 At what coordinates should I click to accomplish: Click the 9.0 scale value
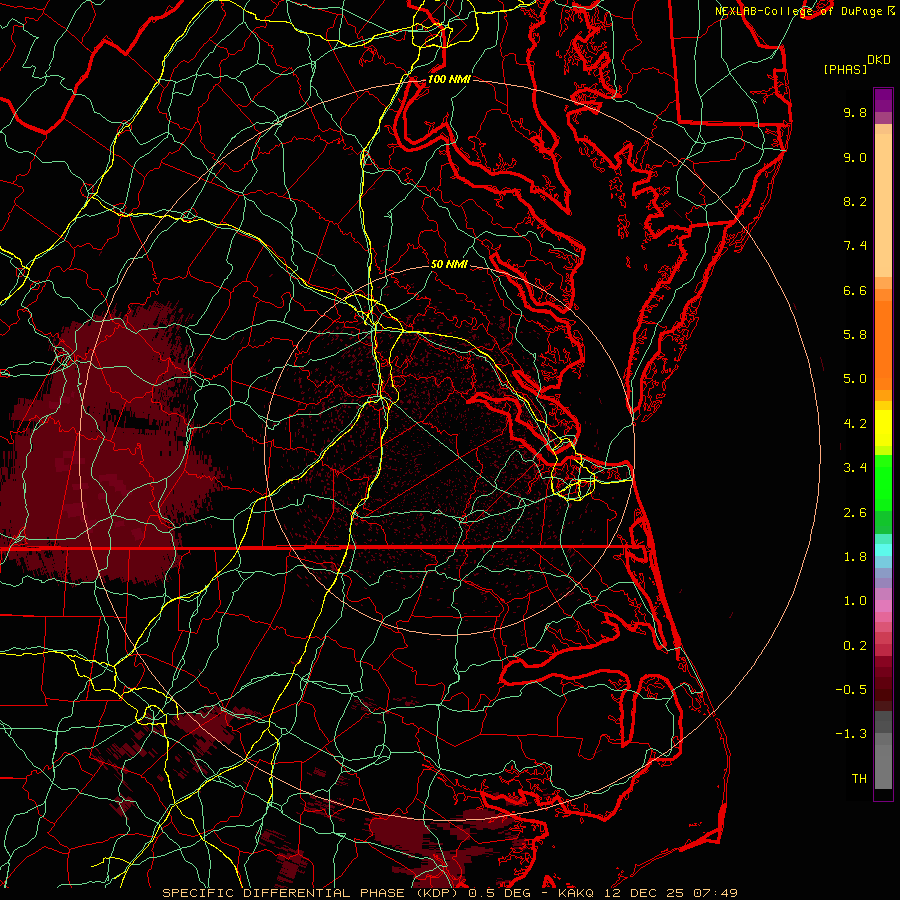pyautogui.click(x=855, y=157)
